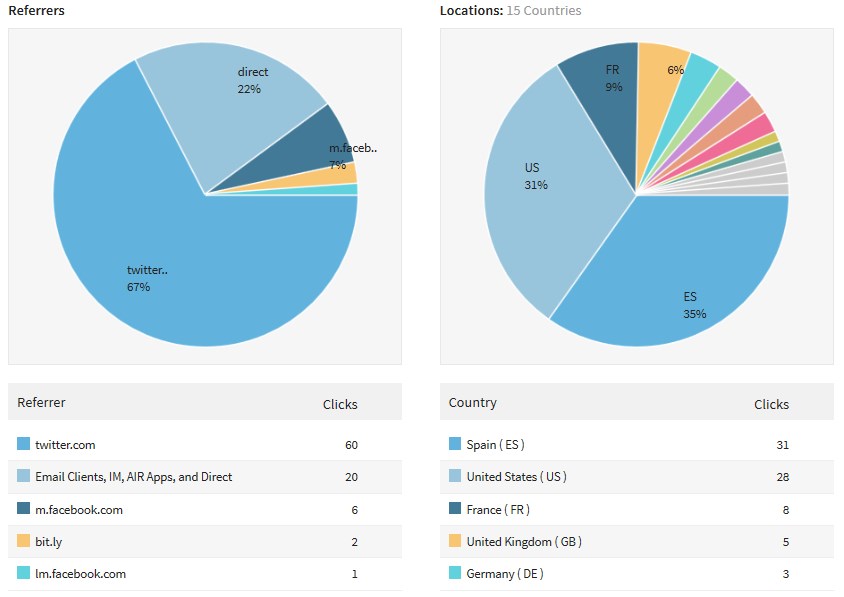Image resolution: width=844 pixels, height=597 pixels.
Task: Select the twitter.com referrer row
Action: [65, 445]
